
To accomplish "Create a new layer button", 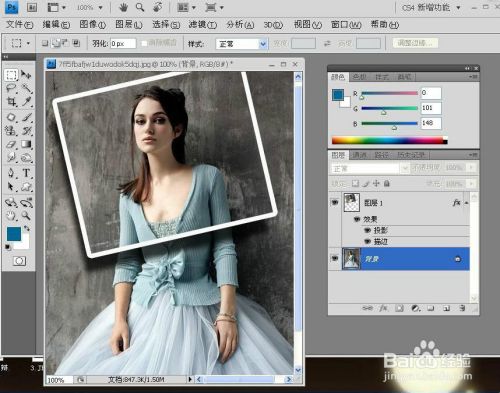I will point(447,308).
